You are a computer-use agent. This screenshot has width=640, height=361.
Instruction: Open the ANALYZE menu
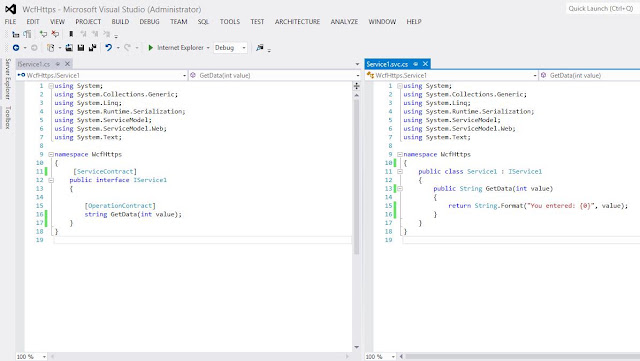tap(344, 22)
